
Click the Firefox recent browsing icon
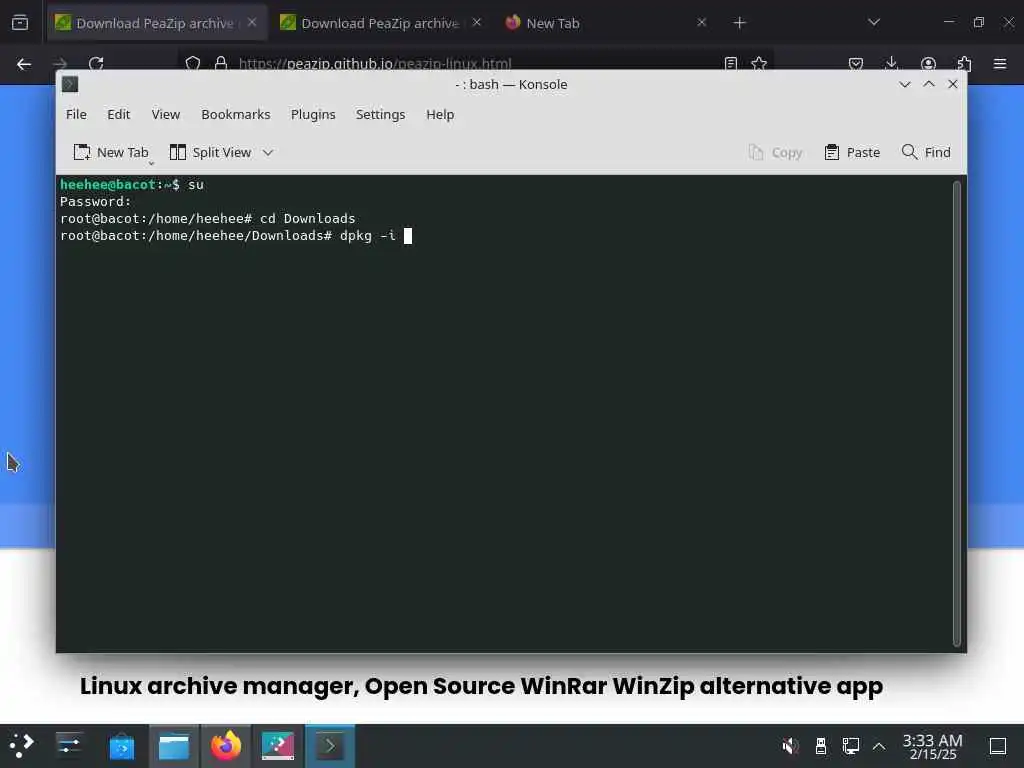pos(20,23)
